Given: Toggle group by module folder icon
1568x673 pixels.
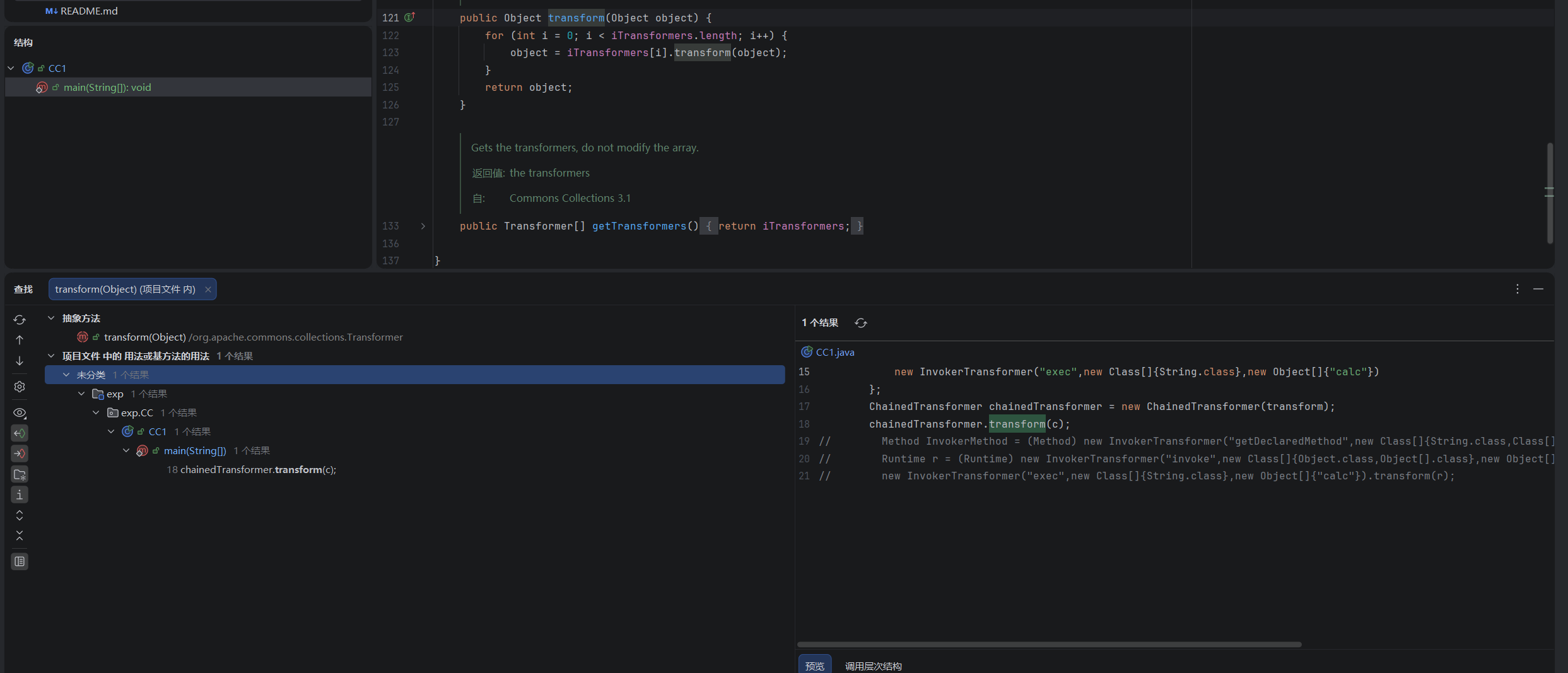Looking at the screenshot, I should coord(20,474).
